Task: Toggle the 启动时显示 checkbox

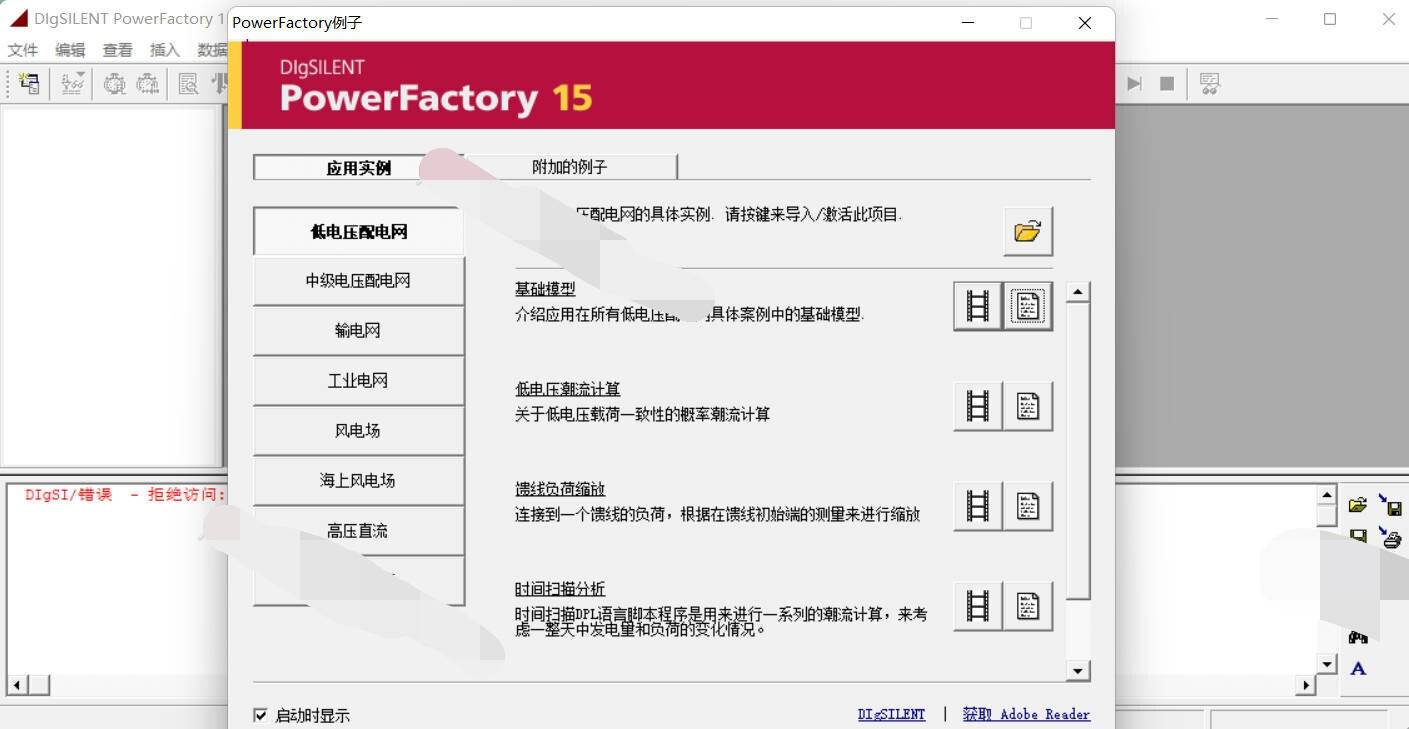Action: (x=260, y=715)
